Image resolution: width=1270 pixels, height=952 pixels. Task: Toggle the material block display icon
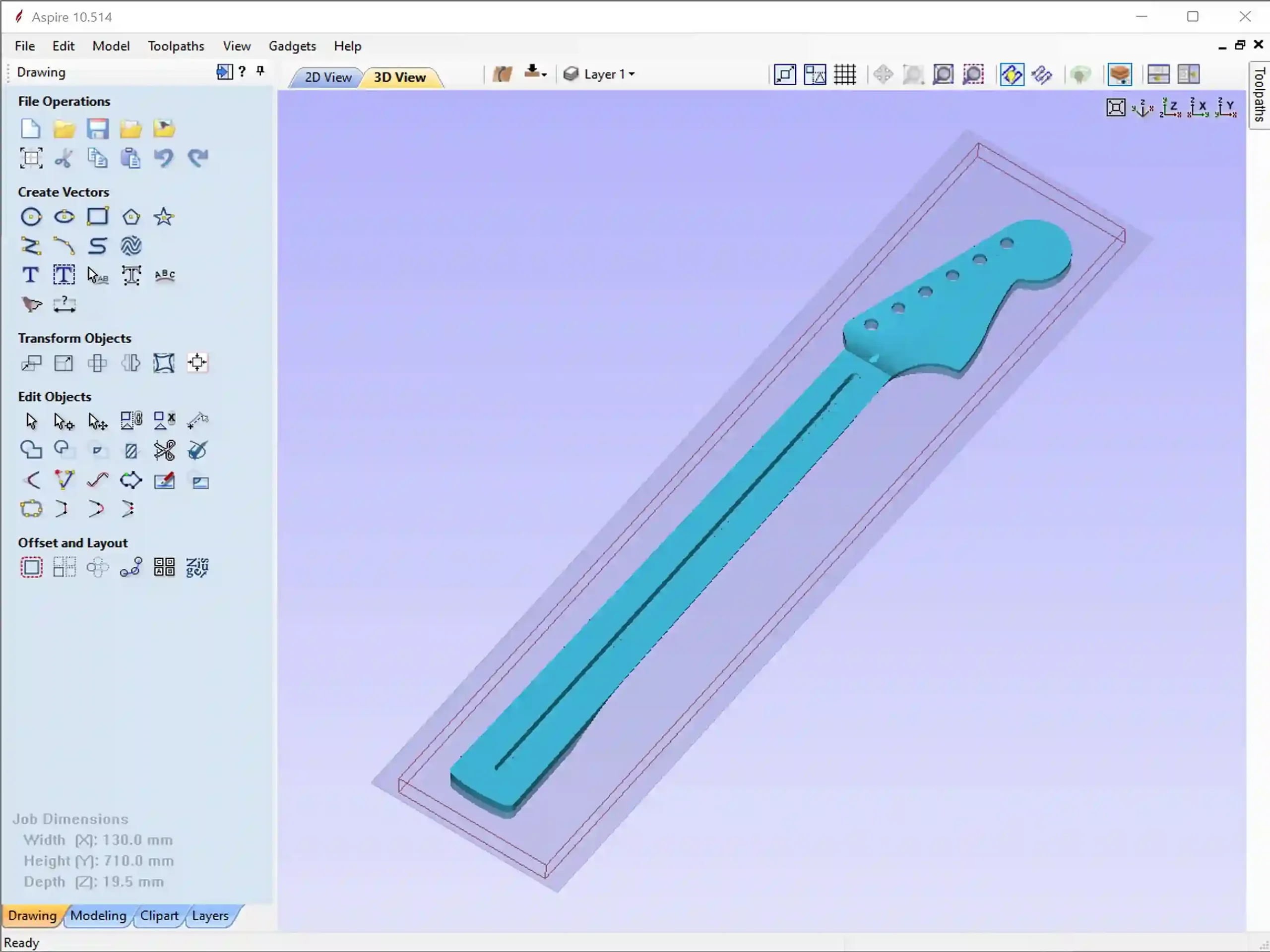click(x=1120, y=74)
